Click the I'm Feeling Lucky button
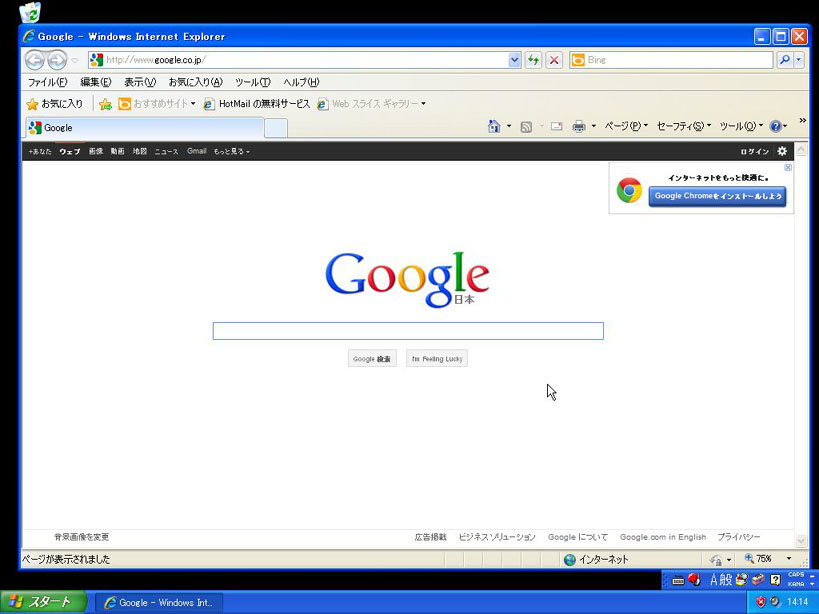The height and width of the screenshot is (614, 819). click(x=437, y=359)
